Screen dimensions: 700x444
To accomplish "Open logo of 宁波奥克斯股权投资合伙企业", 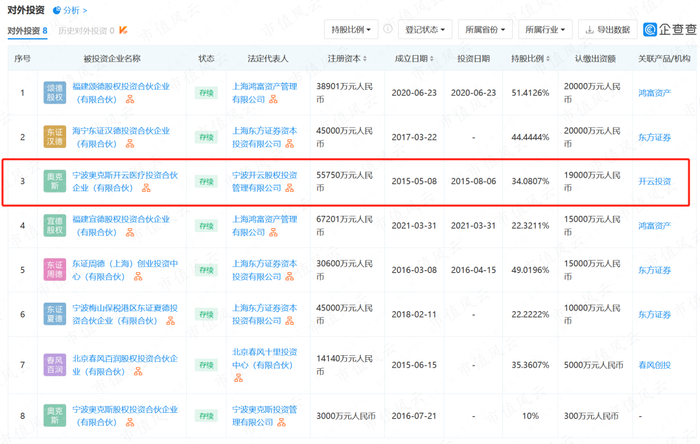I will [55, 415].
